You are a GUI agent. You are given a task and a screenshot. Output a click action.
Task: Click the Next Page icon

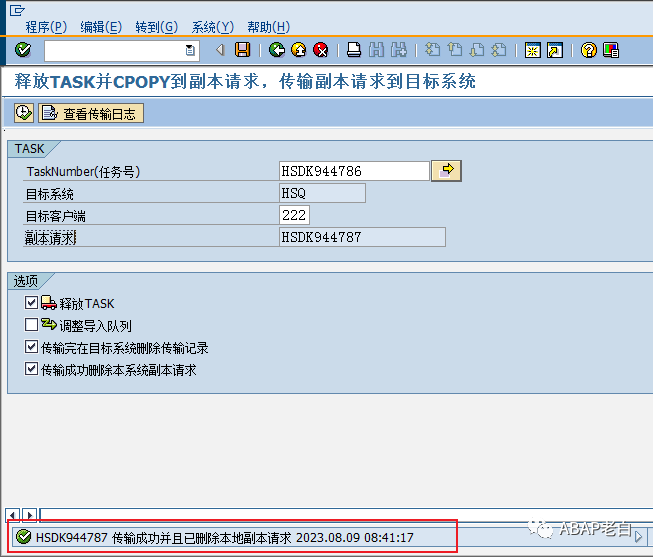[x=477, y=50]
